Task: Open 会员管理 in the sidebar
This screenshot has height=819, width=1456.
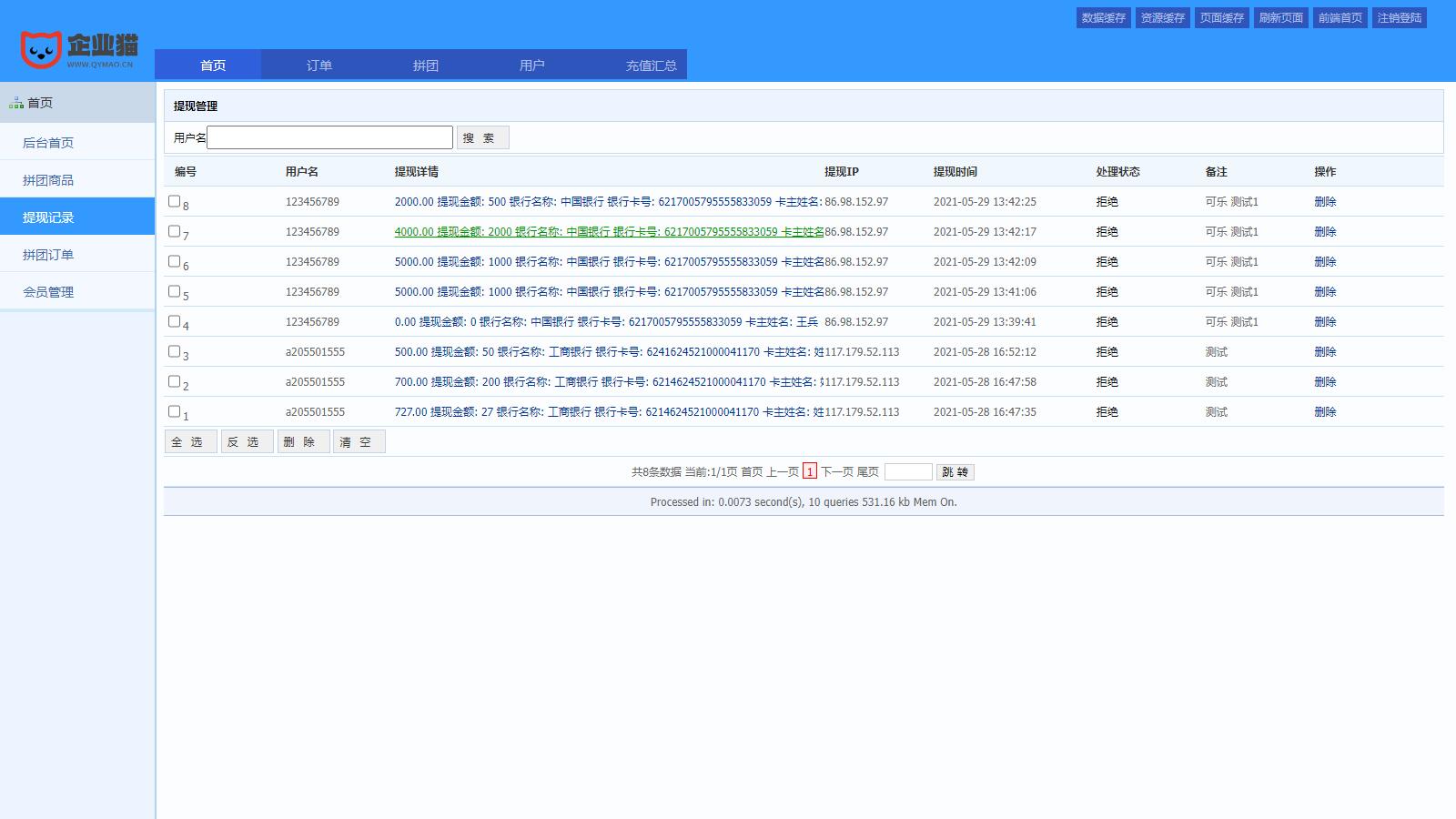Action: point(48,292)
